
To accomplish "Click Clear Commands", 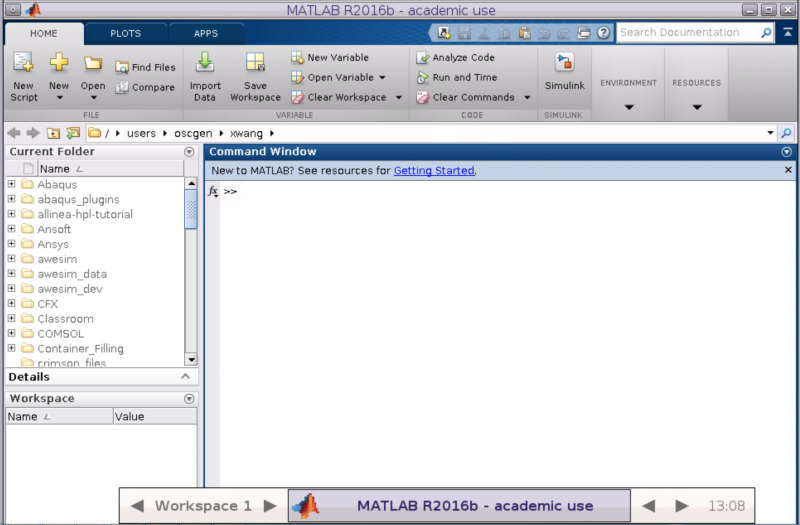I will 465,97.
